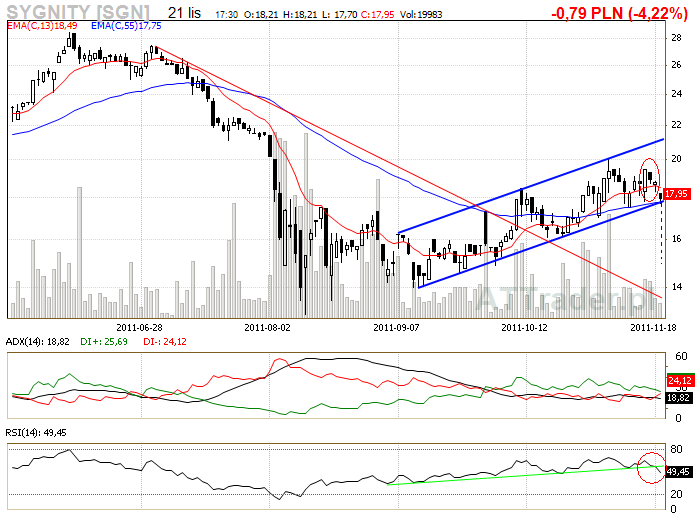Click the 20 price axis label
The image size is (700, 522).
[x=676, y=159]
